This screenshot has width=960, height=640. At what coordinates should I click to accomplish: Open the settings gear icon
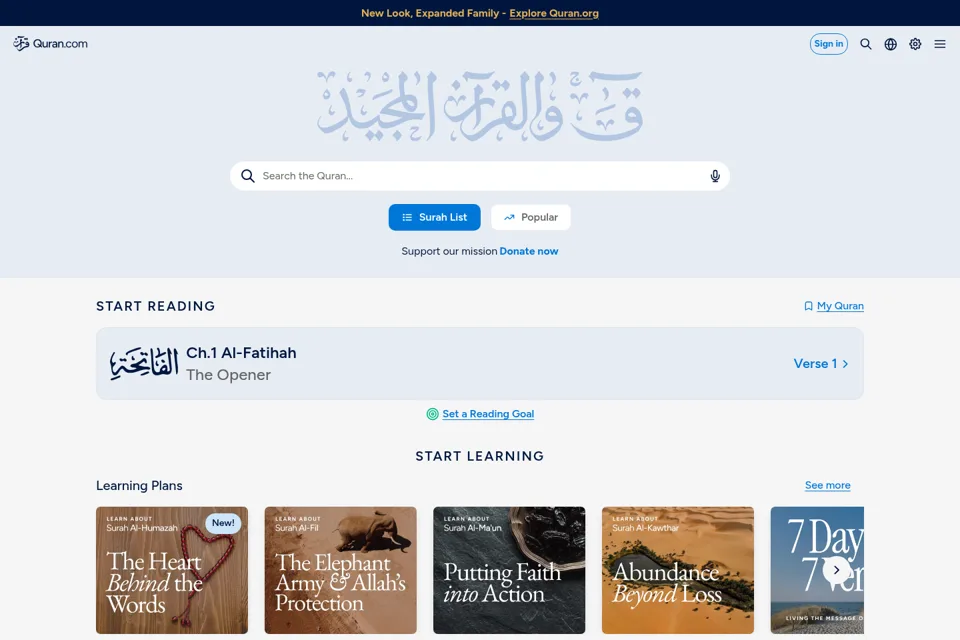(915, 44)
